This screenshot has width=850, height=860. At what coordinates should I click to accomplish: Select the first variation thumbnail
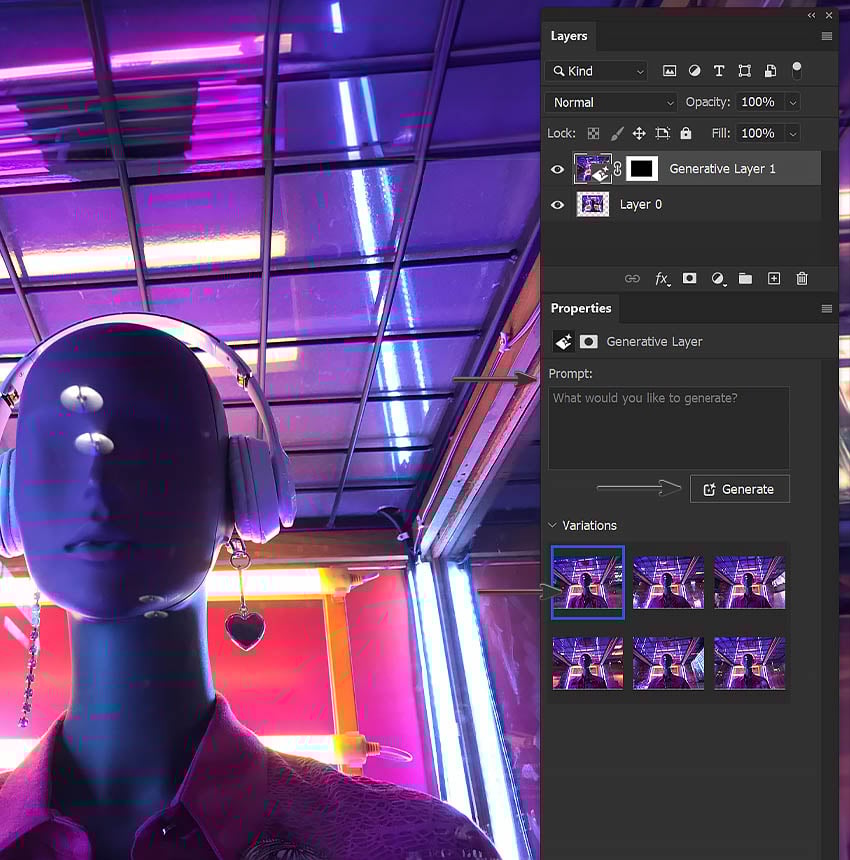point(587,582)
